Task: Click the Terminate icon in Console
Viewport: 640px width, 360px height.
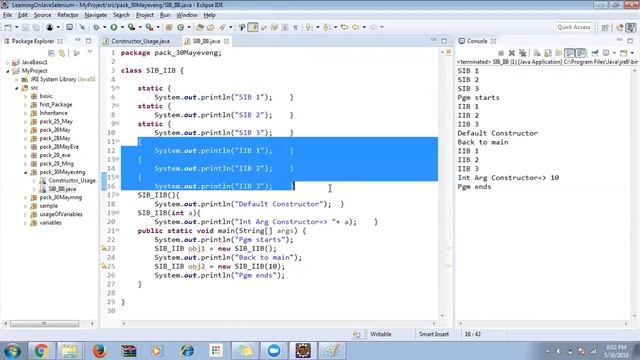Action: coord(501,53)
